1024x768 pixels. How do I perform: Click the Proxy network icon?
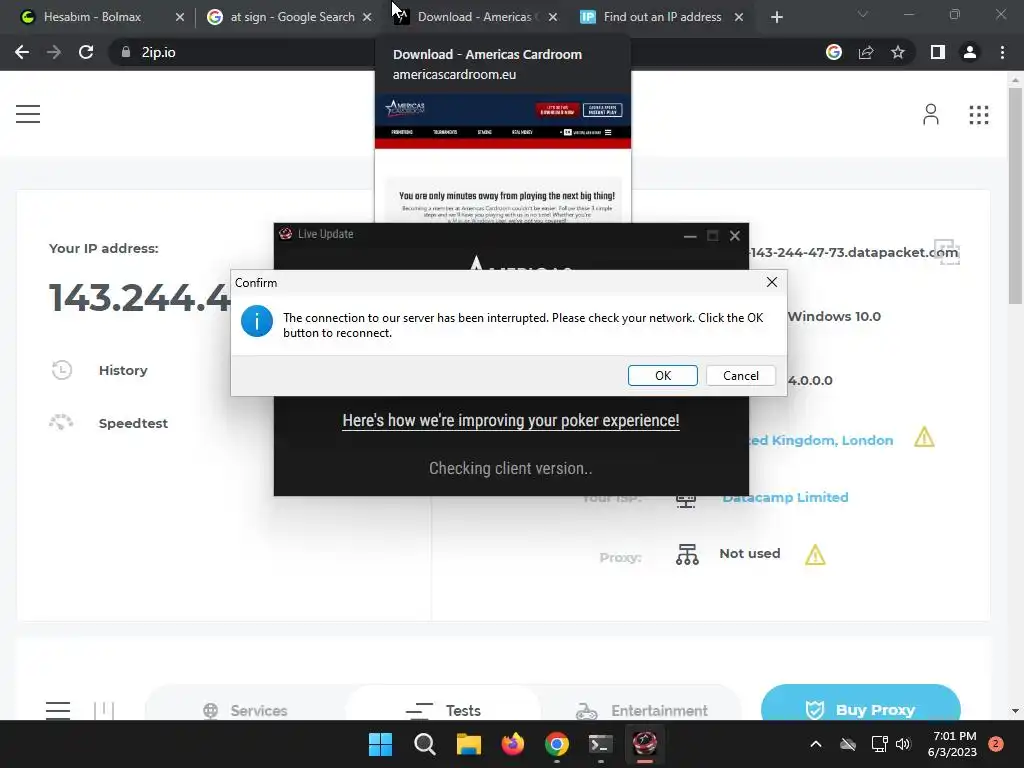tap(687, 554)
